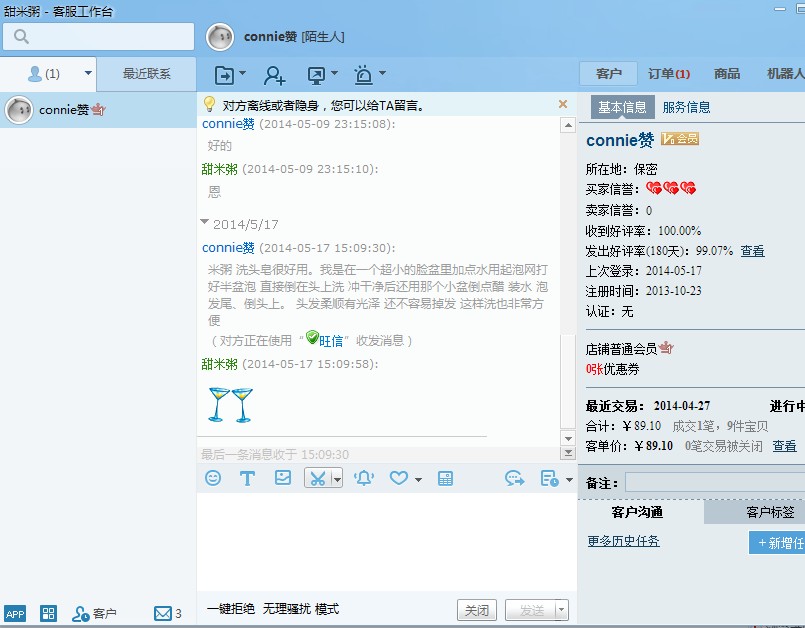Switch to 最近联系 tab
The height and width of the screenshot is (628, 805).
coord(146,73)
